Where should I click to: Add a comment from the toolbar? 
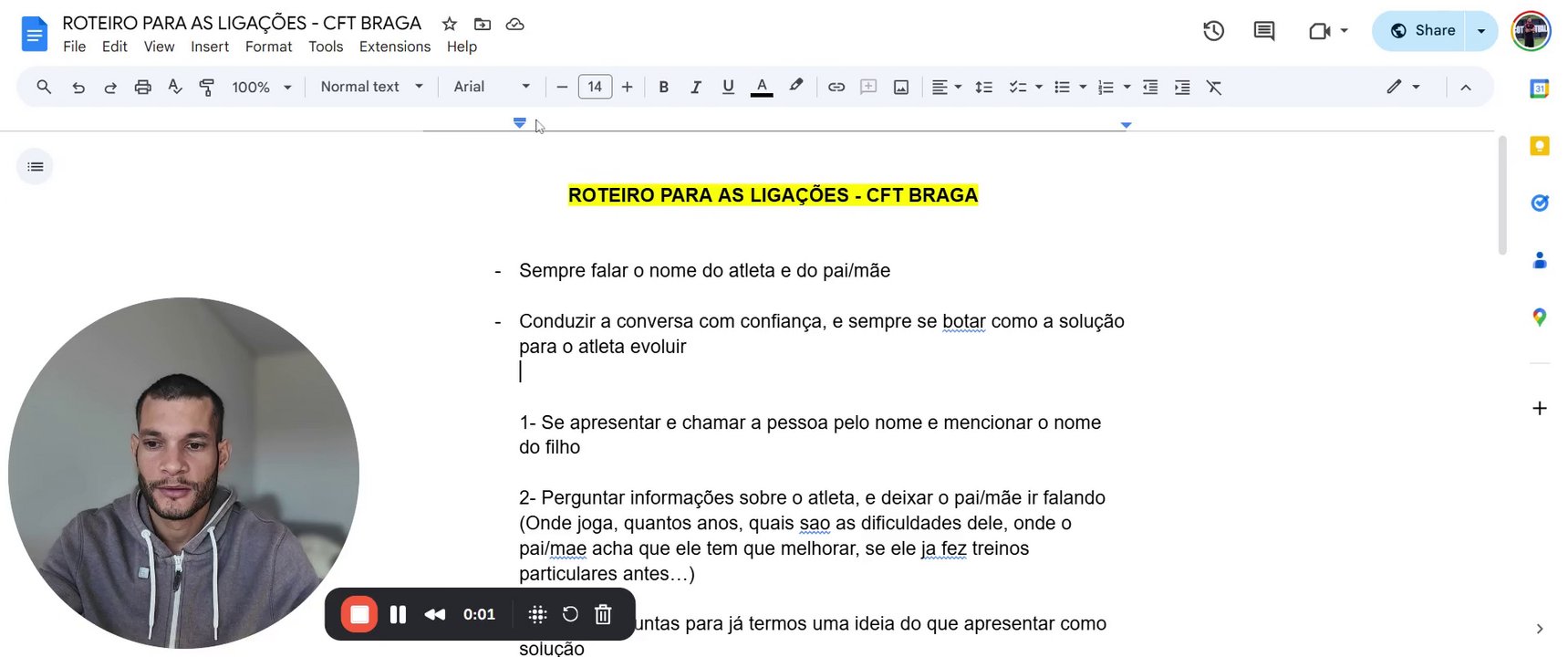tap(868, 88)
